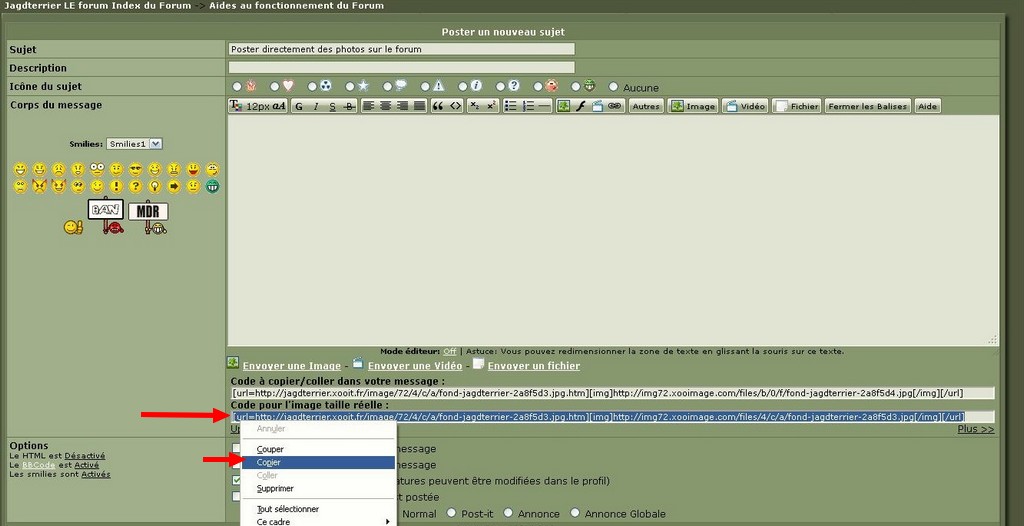Open Envoyer un fichier link
The height and width of the screenshot is (526, 1024).
point(534,366)
